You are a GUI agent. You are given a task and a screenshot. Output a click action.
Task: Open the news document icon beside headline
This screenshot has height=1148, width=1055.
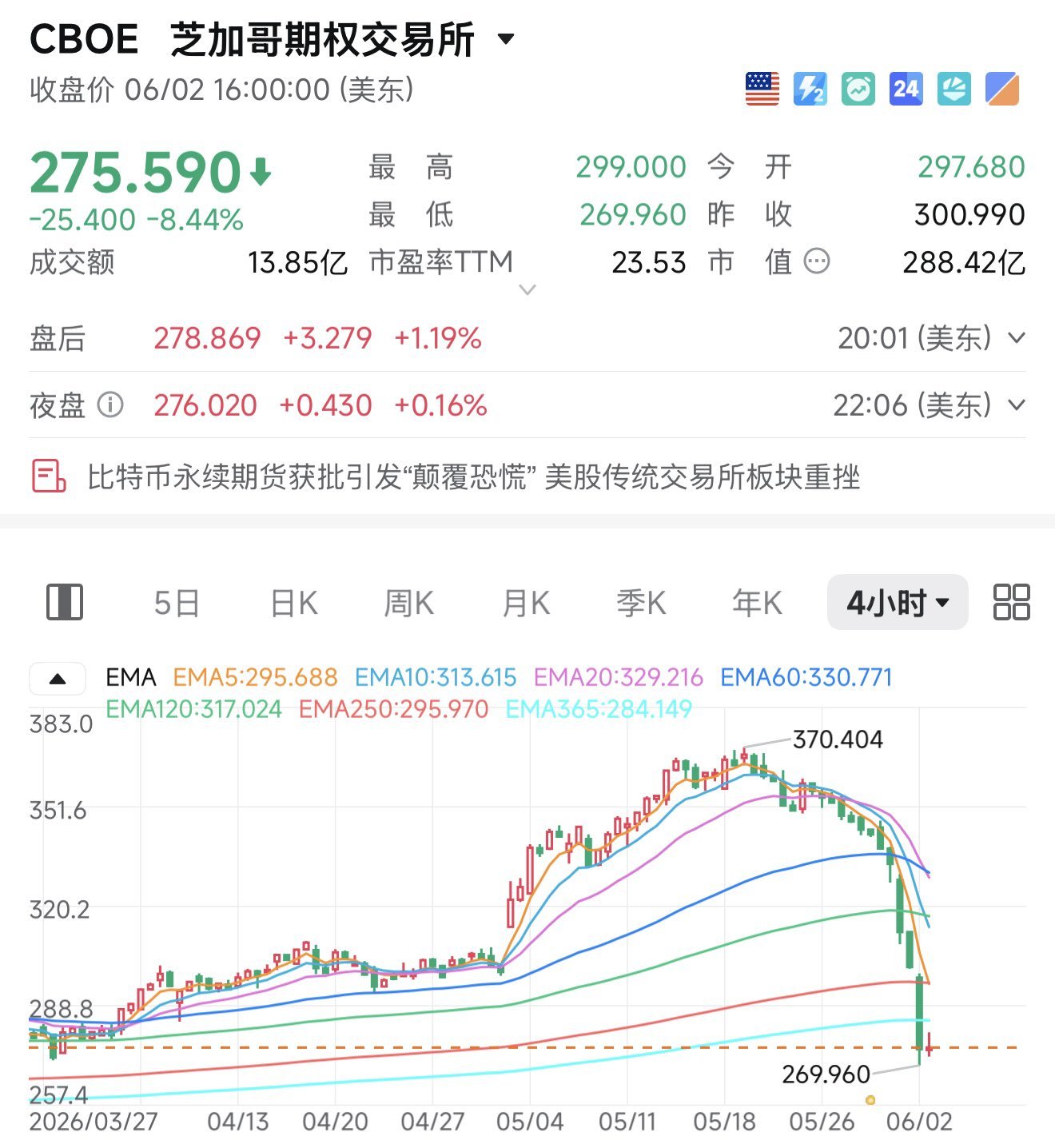(x=49, y=476)
